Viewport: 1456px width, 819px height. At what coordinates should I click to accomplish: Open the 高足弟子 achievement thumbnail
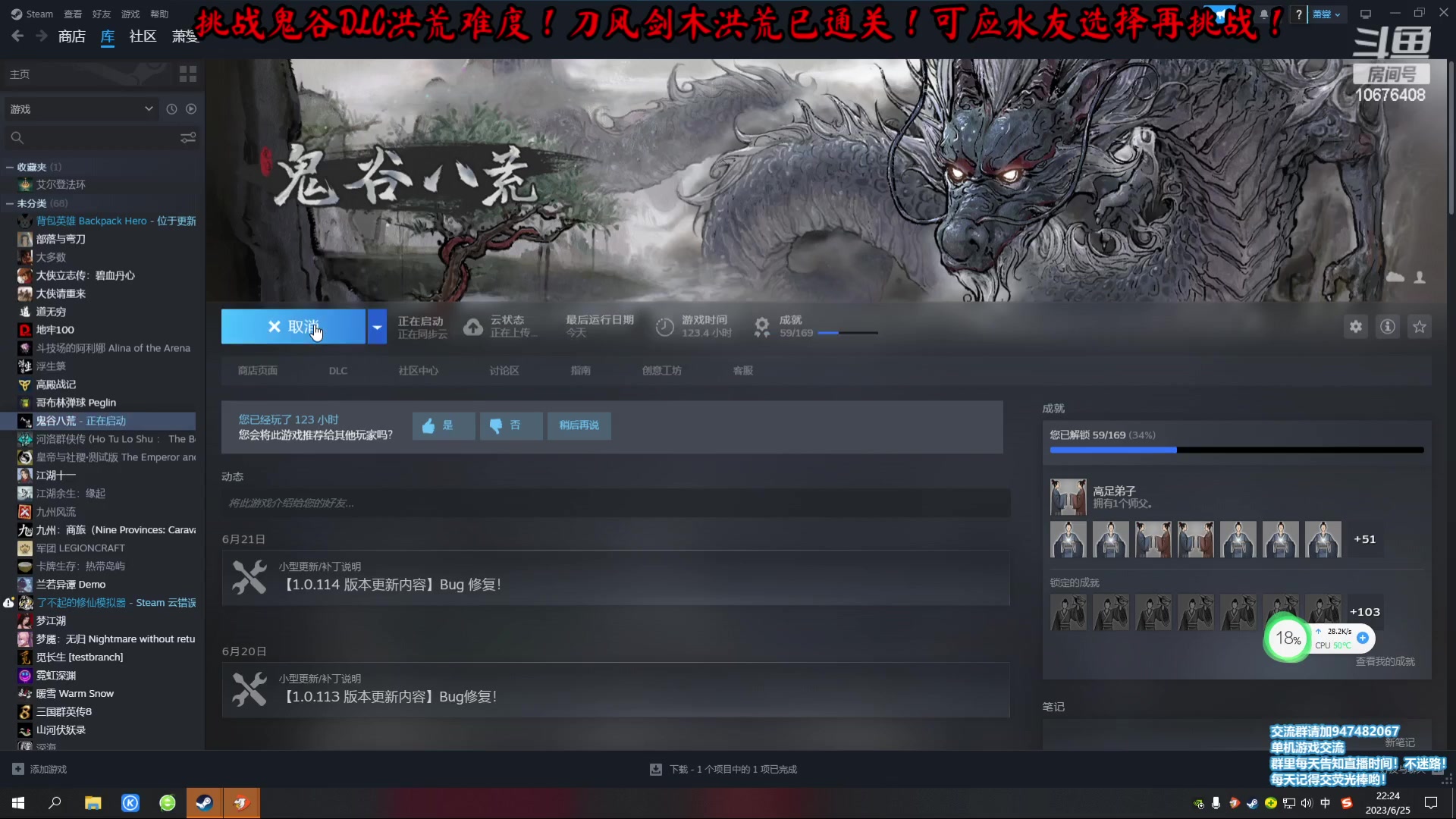coord(1068,497)
